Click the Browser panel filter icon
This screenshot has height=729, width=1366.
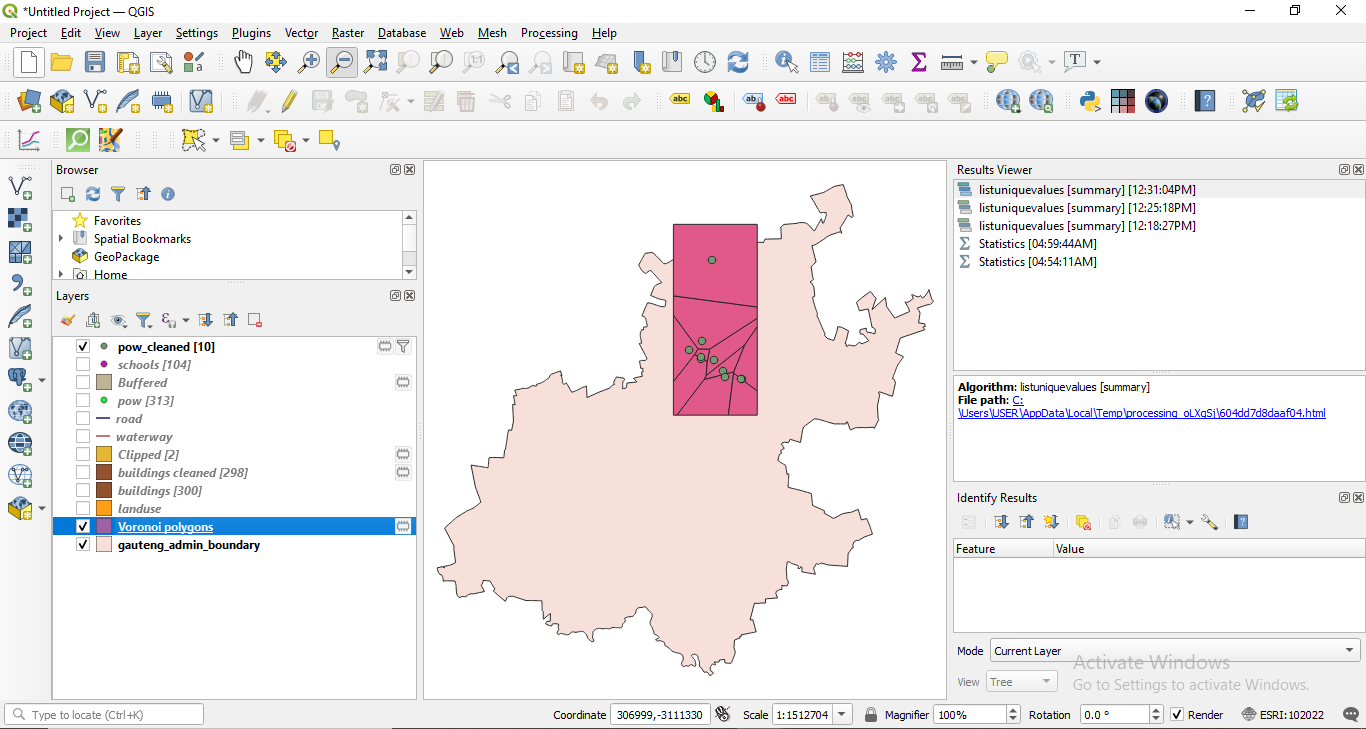tap(118, 194)
